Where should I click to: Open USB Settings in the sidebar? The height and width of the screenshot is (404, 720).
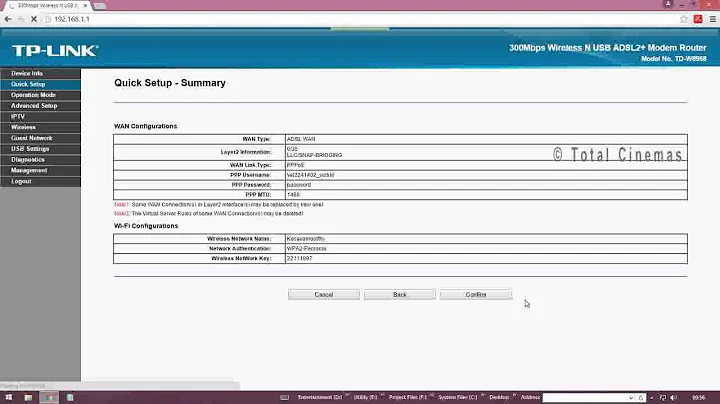coord(40,149)
